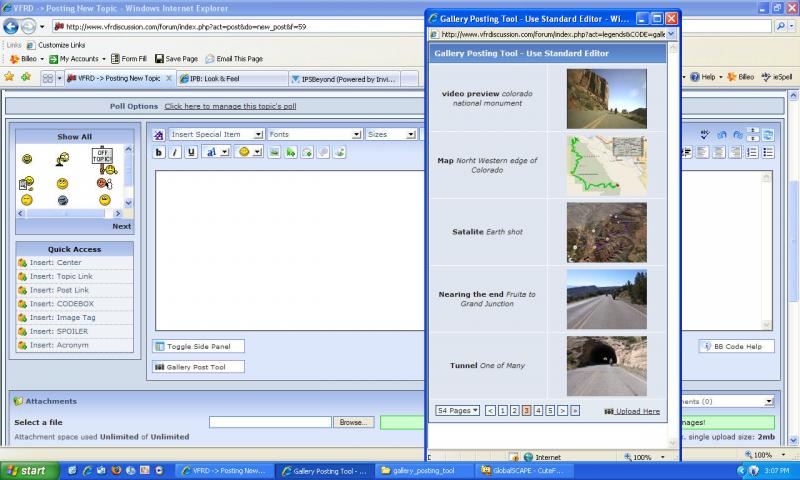Screen dimensions: 800x480
Task: Click the spell check icon in the editor
Action: point(705,135)
